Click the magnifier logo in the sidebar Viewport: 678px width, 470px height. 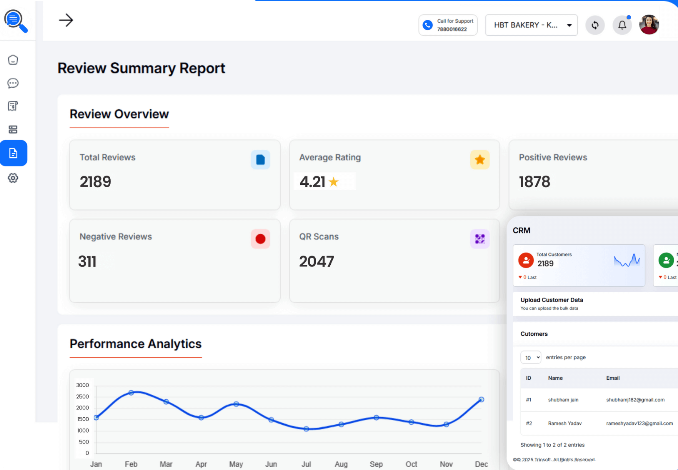click(x=16, y=19)
